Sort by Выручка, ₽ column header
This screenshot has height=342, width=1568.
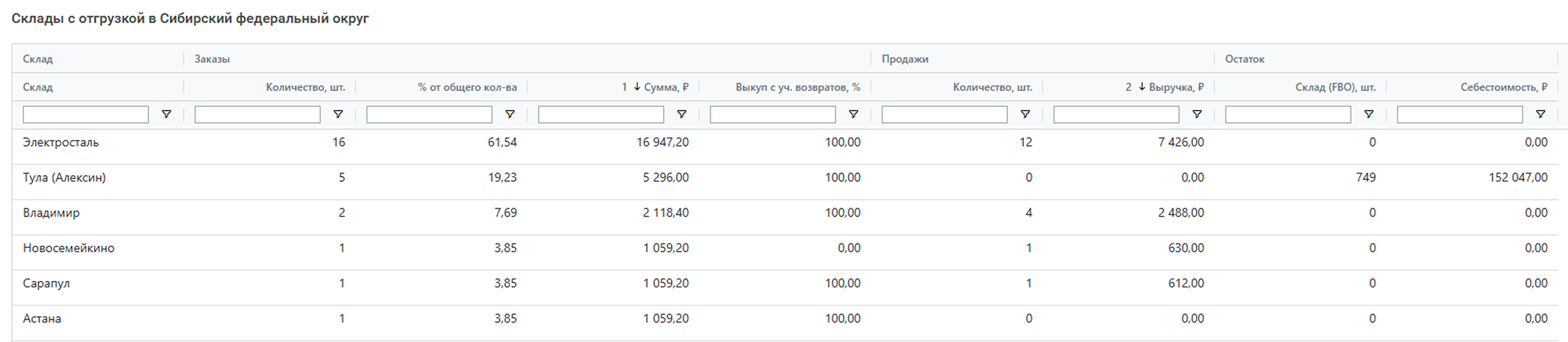[x=1176, y=87]
